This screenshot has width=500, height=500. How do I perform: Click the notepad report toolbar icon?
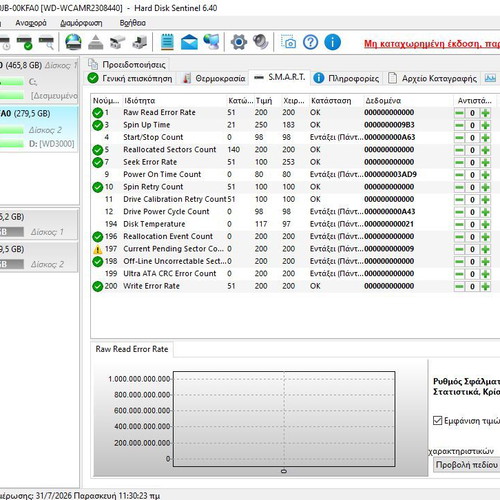tap(167, 42)
